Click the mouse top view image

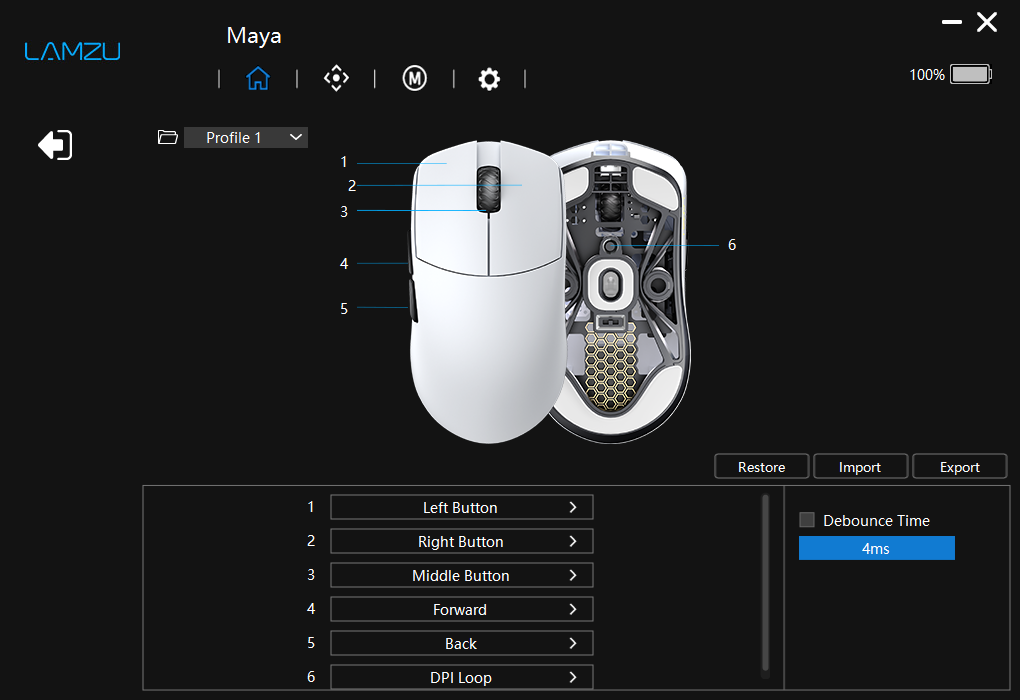(487, 293)
